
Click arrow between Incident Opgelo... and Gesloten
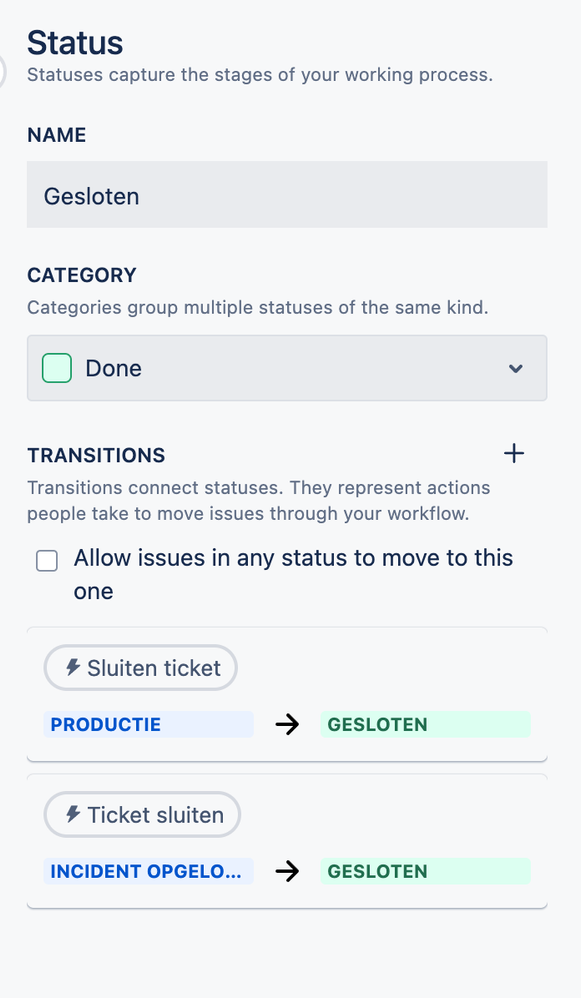(x=287, y=871)
